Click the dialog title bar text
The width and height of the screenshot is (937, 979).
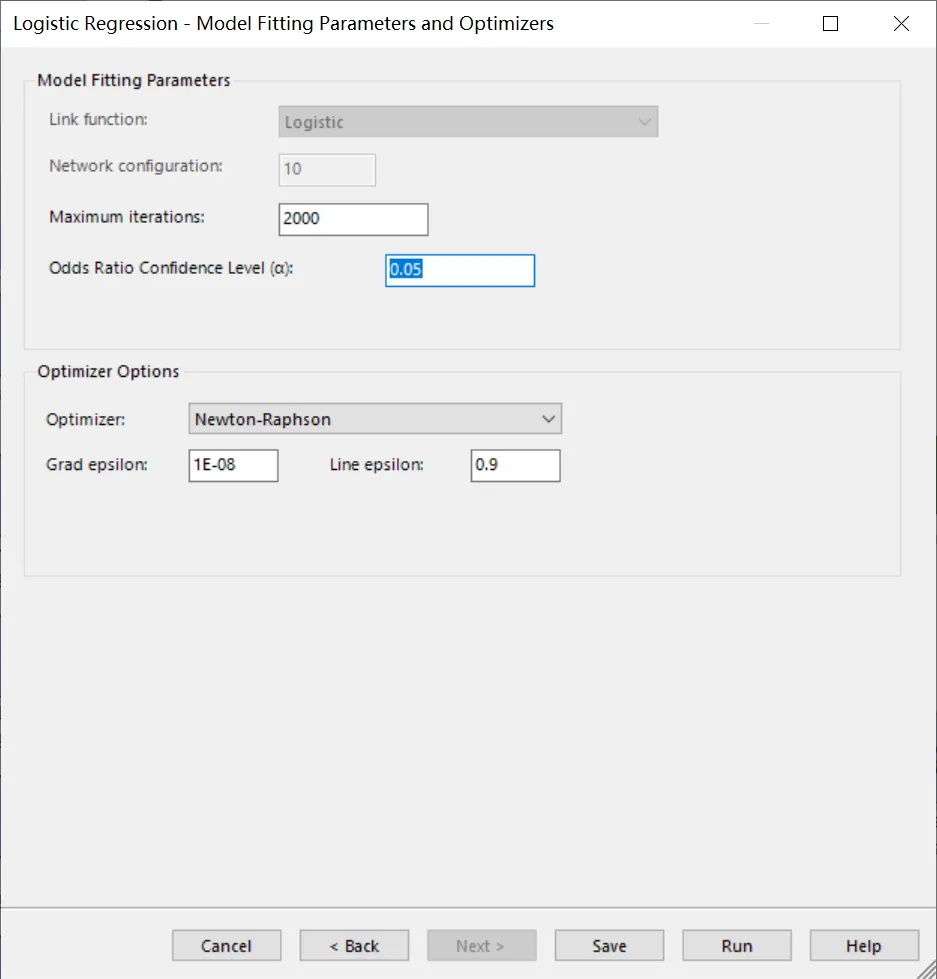283,23
